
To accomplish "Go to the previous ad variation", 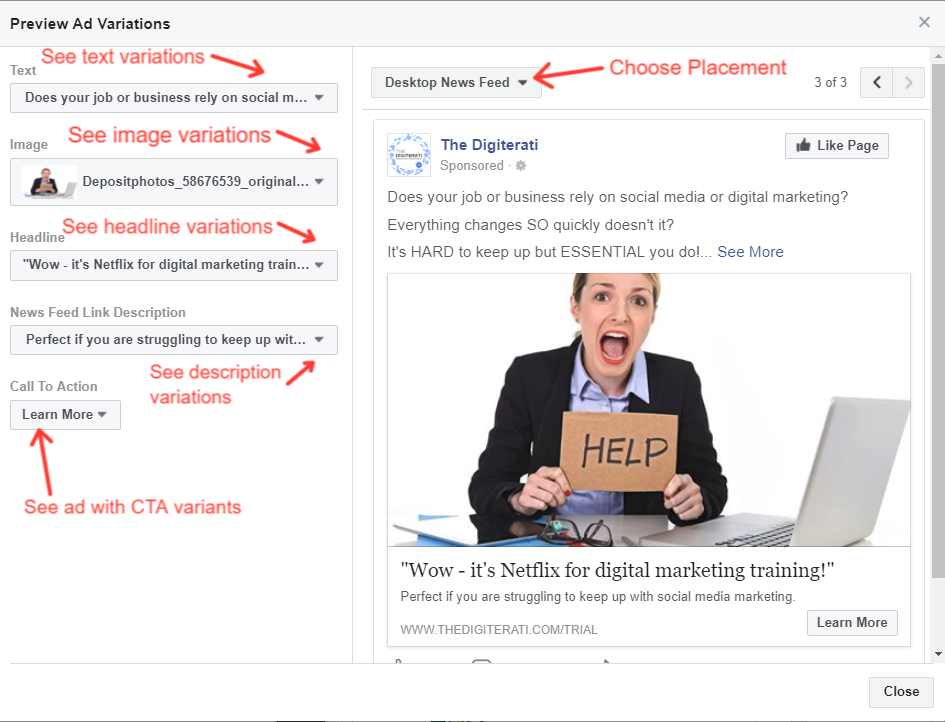I will pyautogui.click(x=876, y=83).
